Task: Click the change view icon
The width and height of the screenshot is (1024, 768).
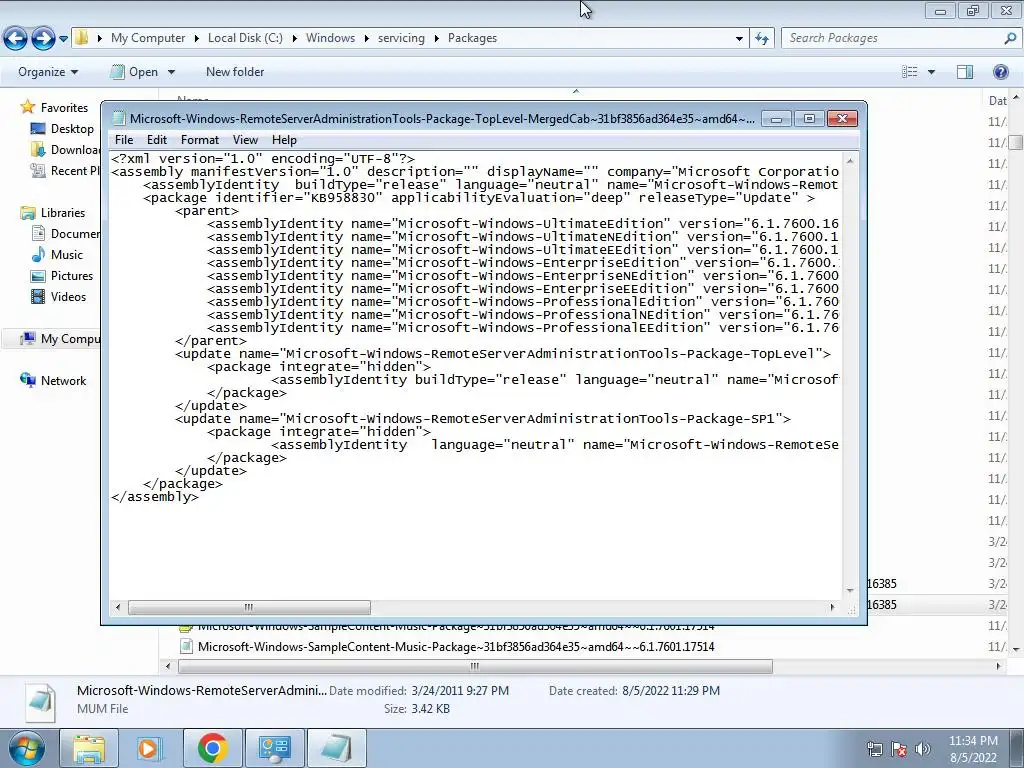Action: (x=910, y=72)
